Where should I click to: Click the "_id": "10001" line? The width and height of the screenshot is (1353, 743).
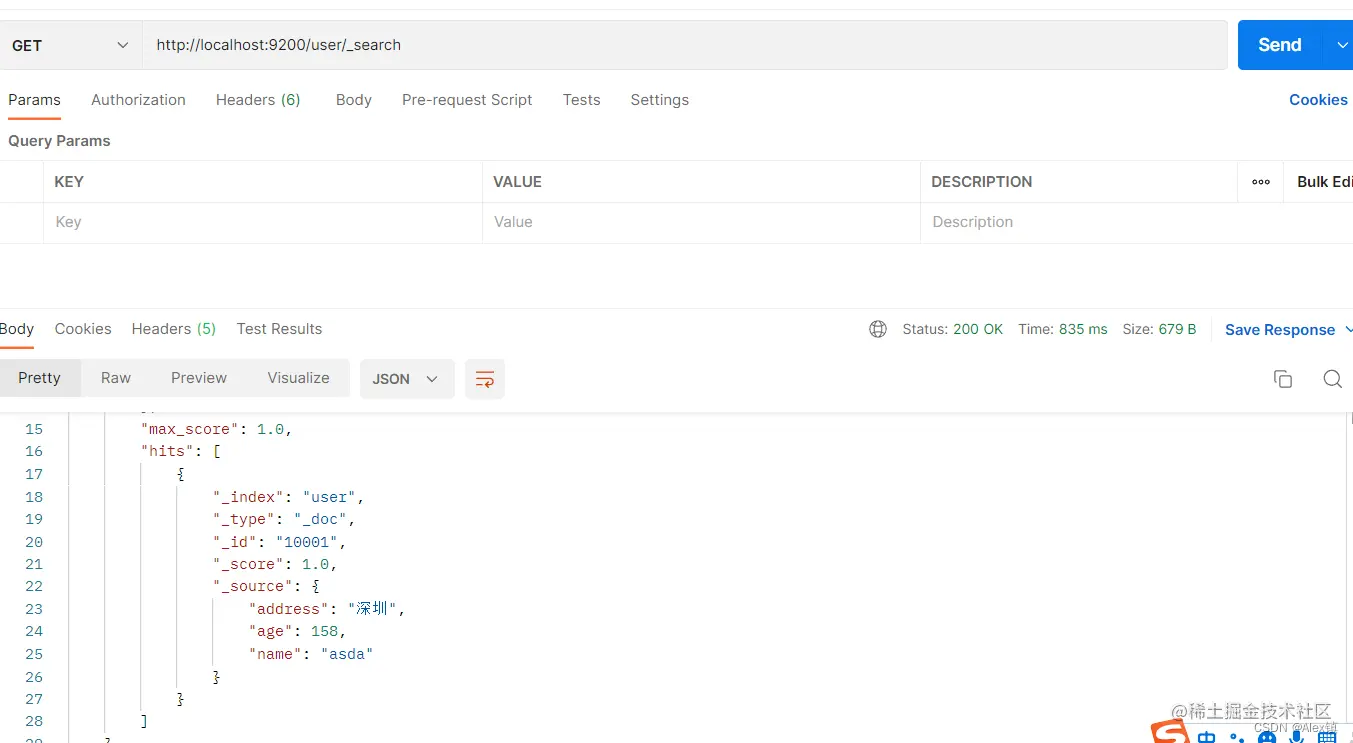pos(279,542)
